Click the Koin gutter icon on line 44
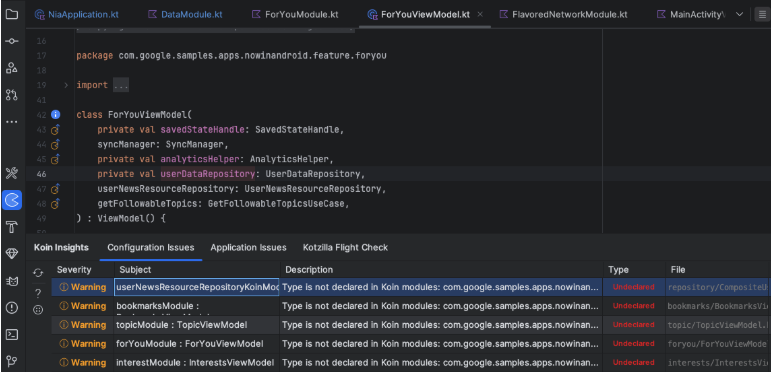The height and width of the screenshot is (372, 771). pos(55,144)
